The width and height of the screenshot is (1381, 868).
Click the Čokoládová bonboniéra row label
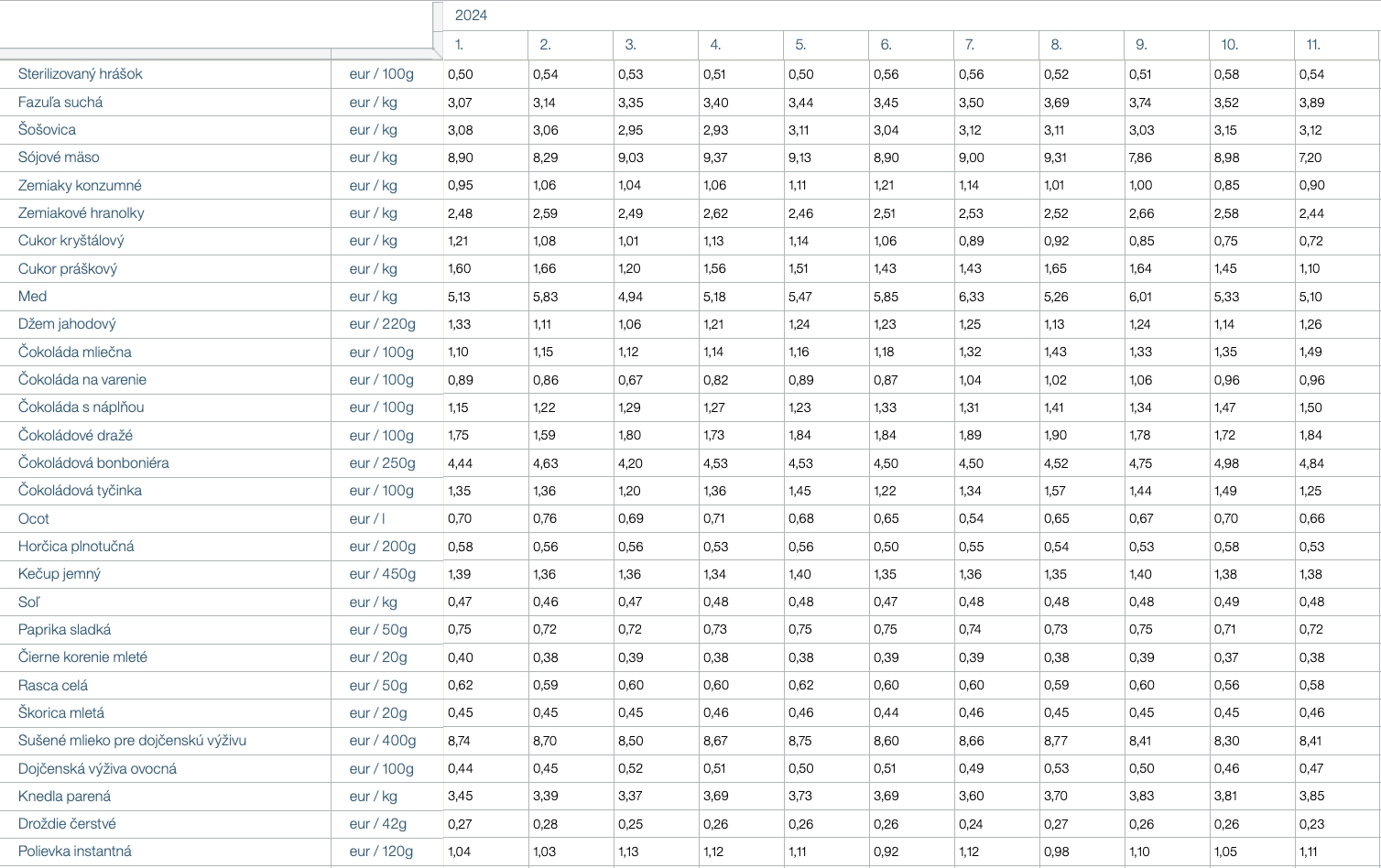(93, 463)
